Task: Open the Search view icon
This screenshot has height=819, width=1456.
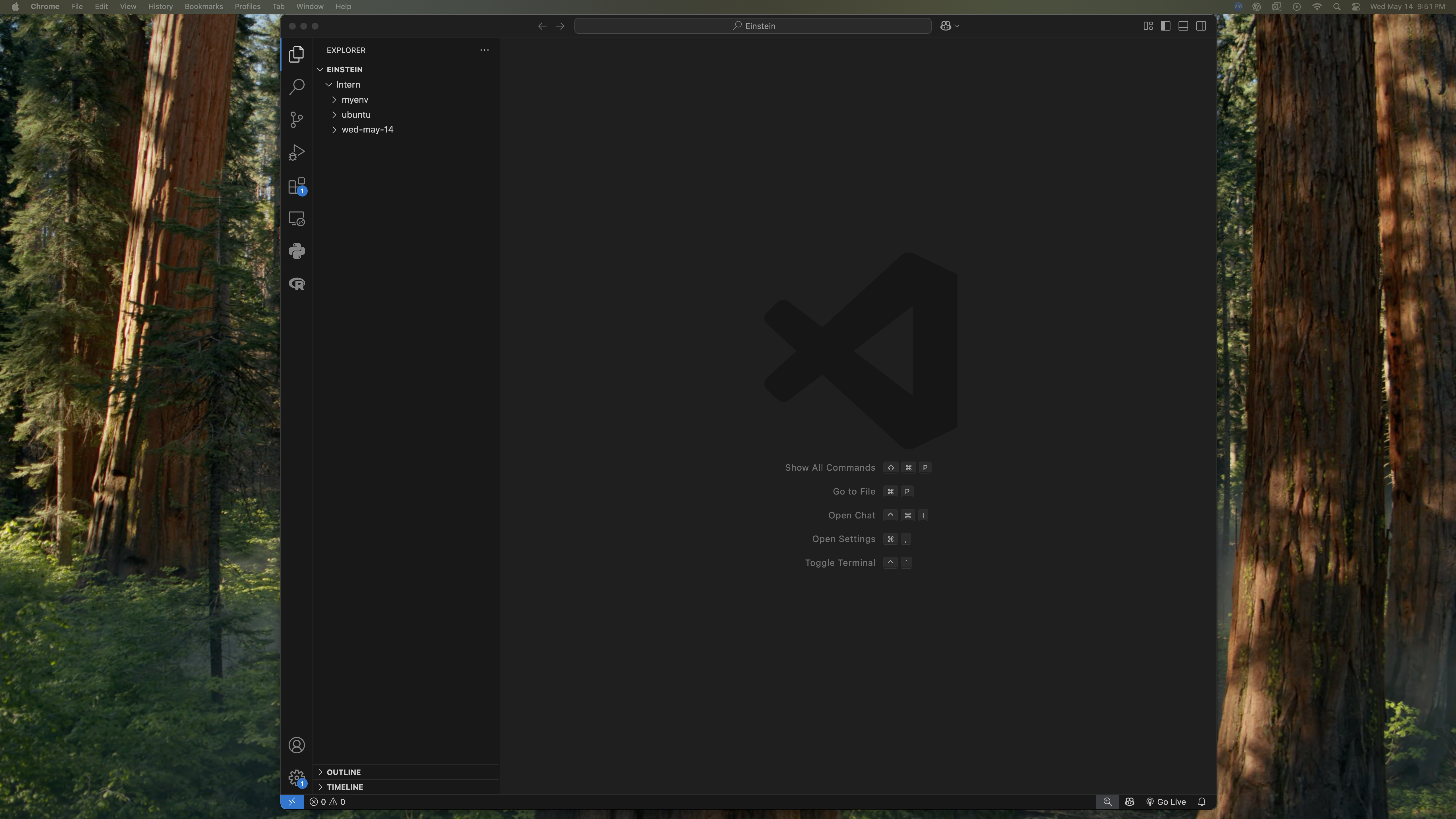Action: 296,86
